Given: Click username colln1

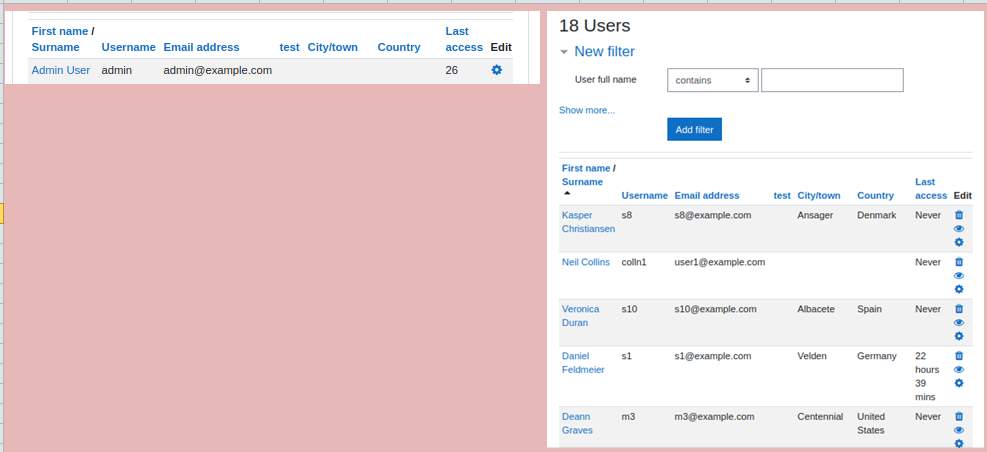Looking at the screenshot, I should click(x=634, y=262).
